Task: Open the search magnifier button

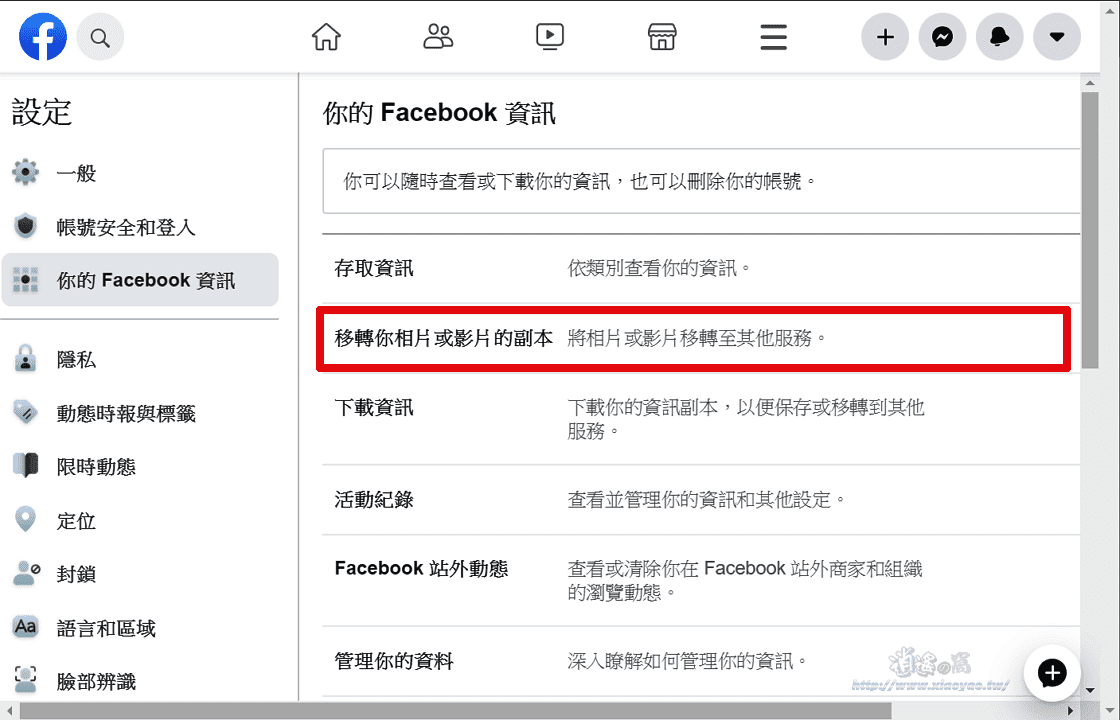Action: [100, 37]
